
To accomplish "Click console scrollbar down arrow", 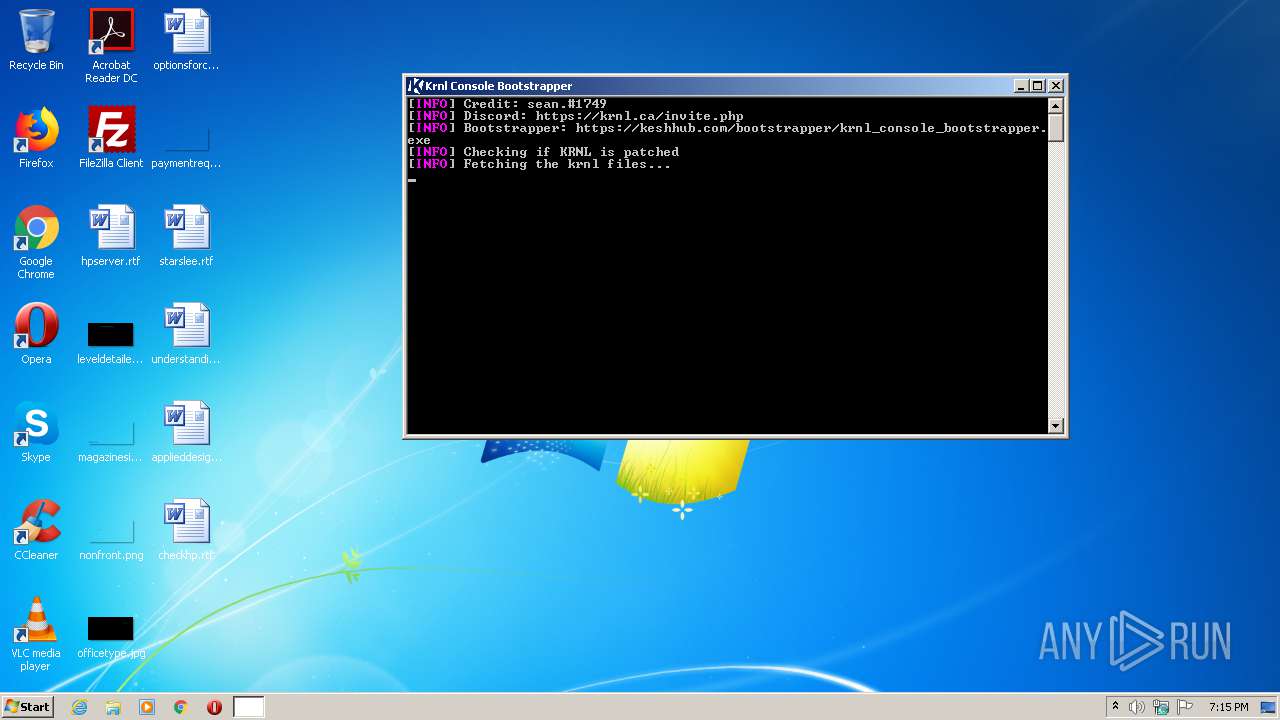I will pyautogui.click(x=1055, y=425).
